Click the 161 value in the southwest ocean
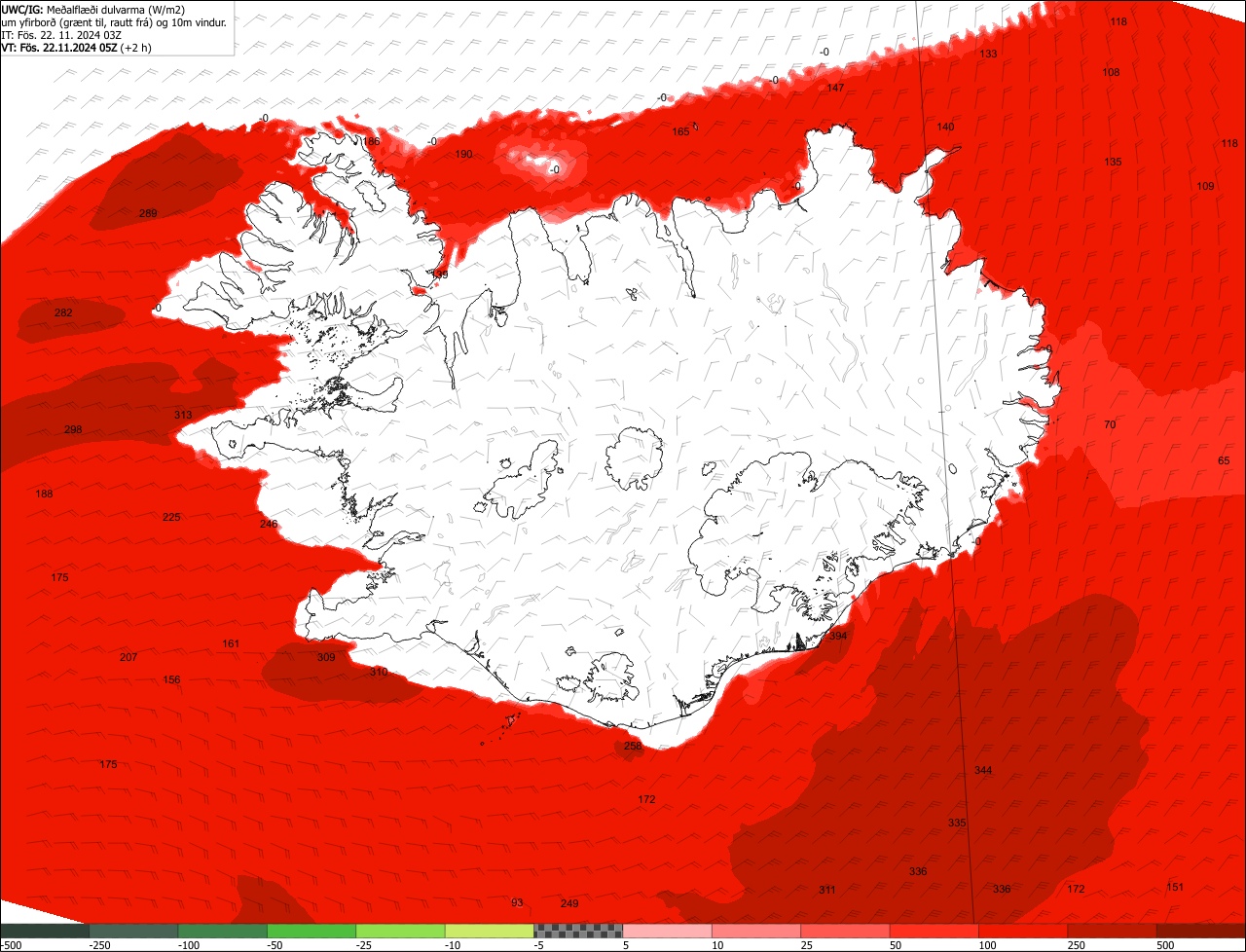 pos(231,643)
